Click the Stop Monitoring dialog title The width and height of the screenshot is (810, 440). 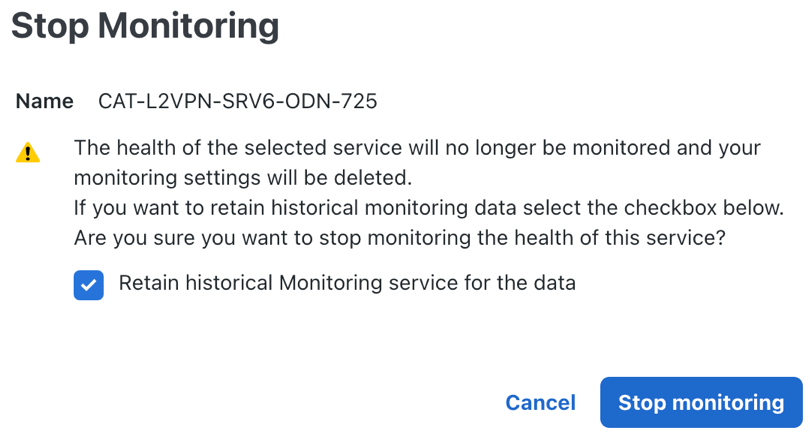click(x=145, y=27)
